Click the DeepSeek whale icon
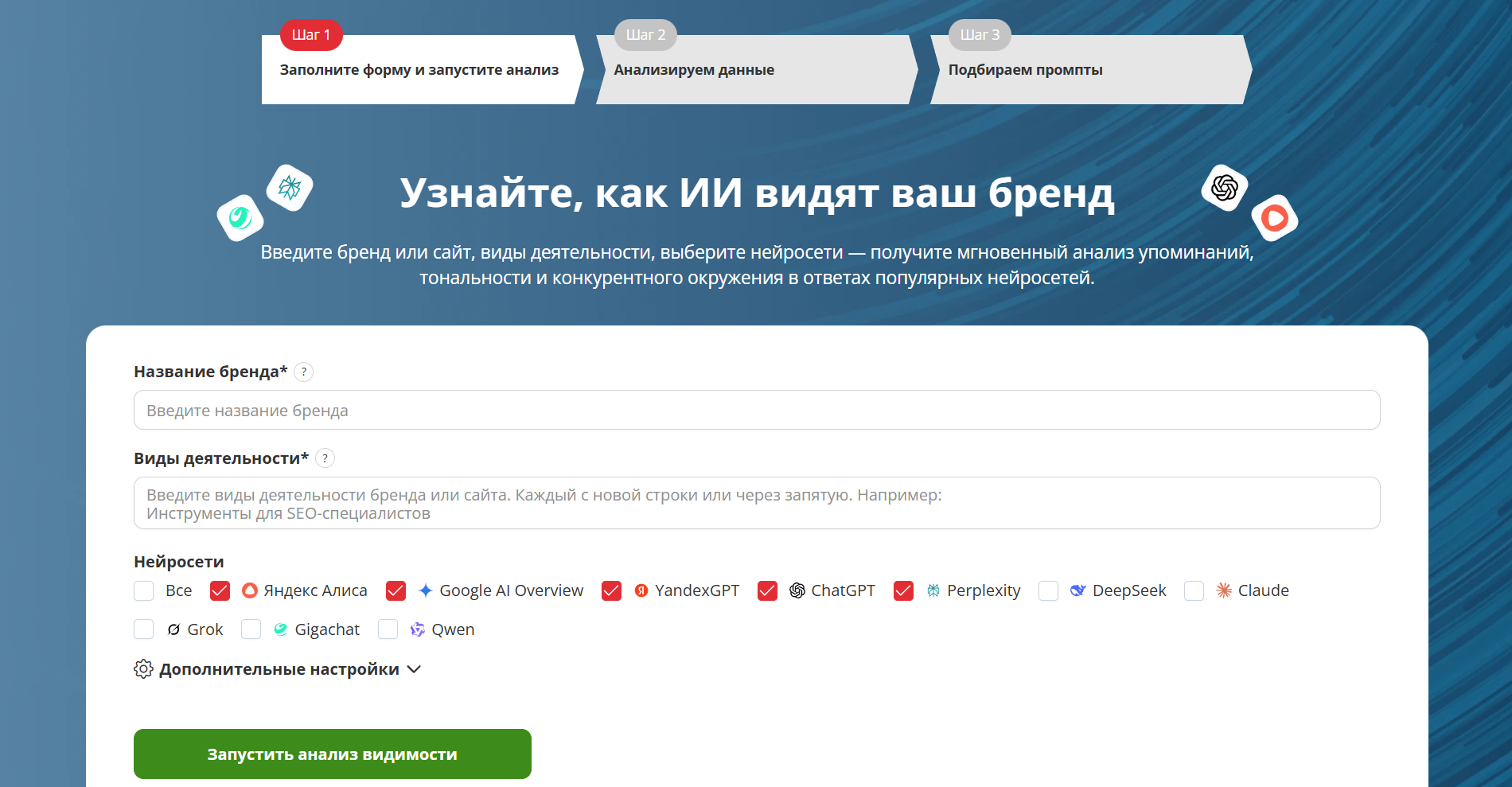The width and height of the screenshot is (1512, 787). pos(1077,590)
